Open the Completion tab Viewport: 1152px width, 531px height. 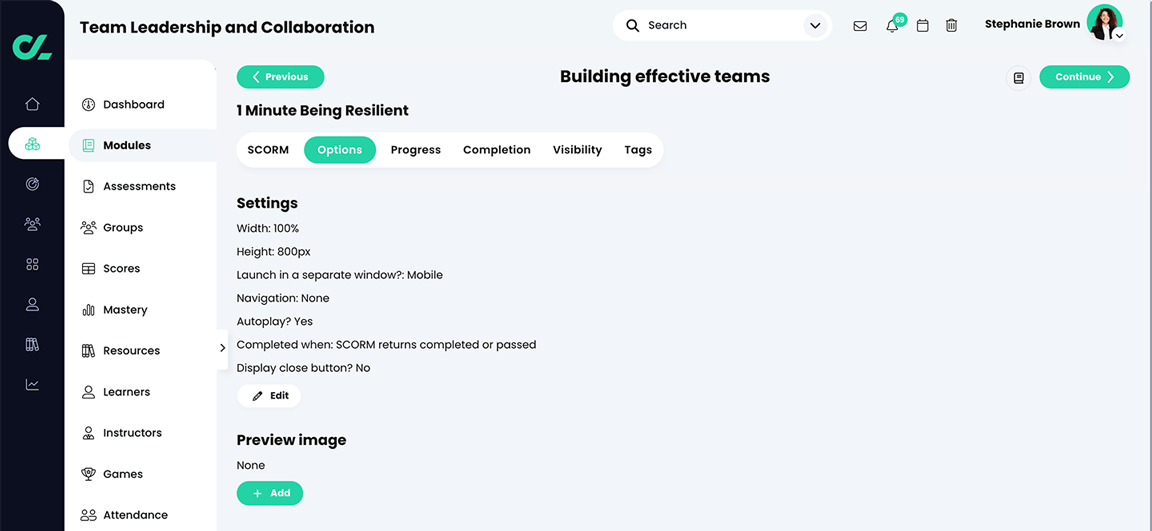(x=497, y=150)
